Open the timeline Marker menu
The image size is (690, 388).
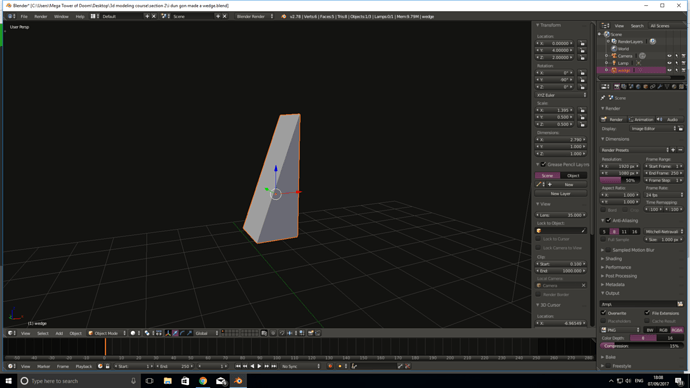pos(44,366)
